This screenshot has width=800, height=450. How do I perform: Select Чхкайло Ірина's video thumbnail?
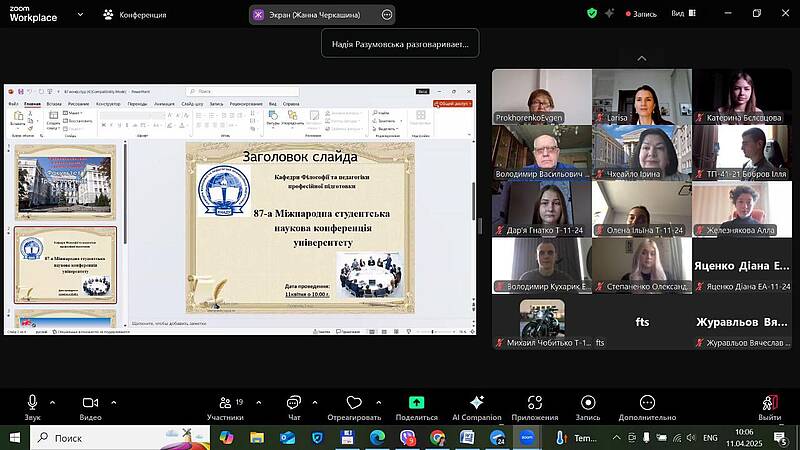(x=641, y=152)
